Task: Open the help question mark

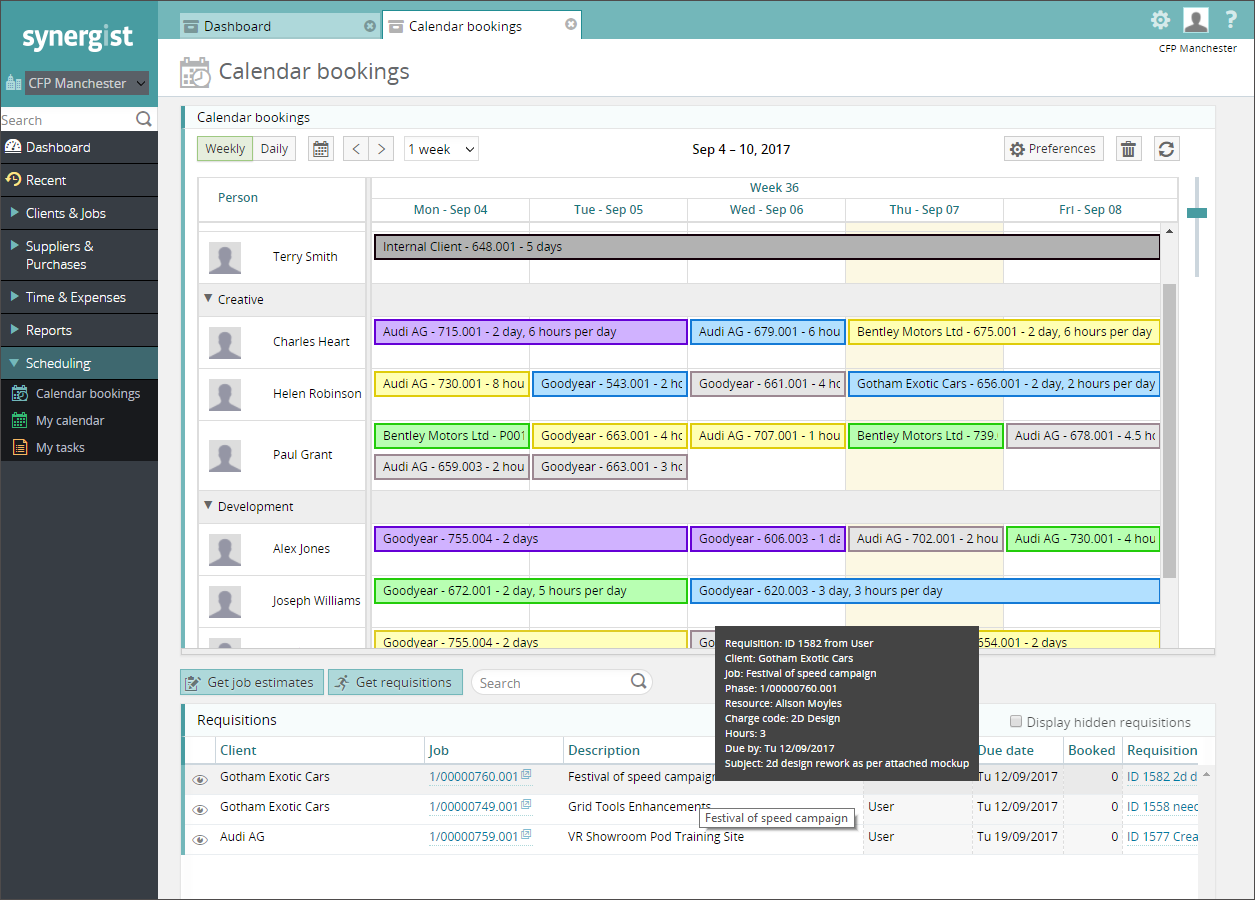Action: pos(1231,20)
